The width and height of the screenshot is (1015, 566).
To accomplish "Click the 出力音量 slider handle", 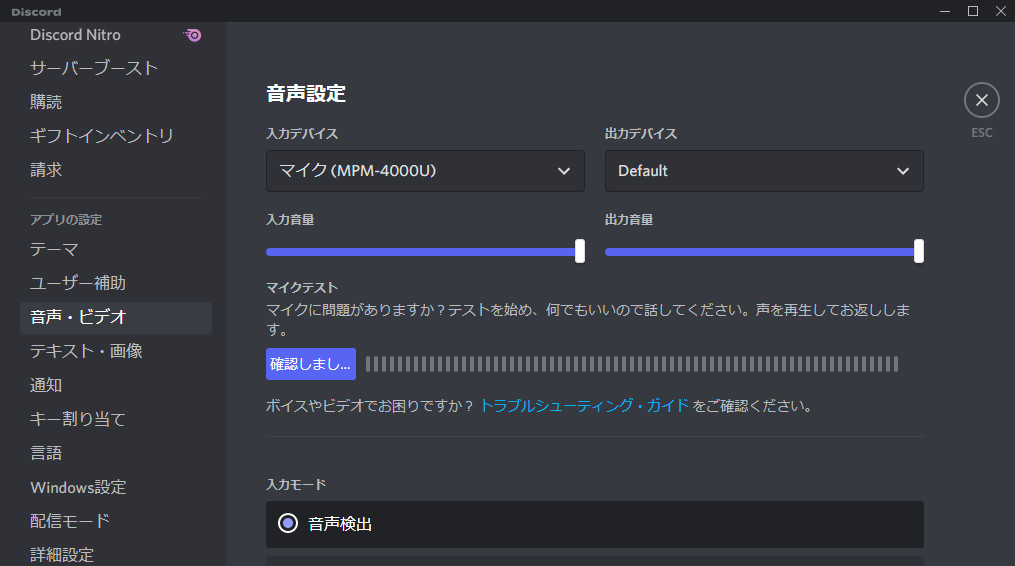I will pyautogui.click(x=919, y=251).
